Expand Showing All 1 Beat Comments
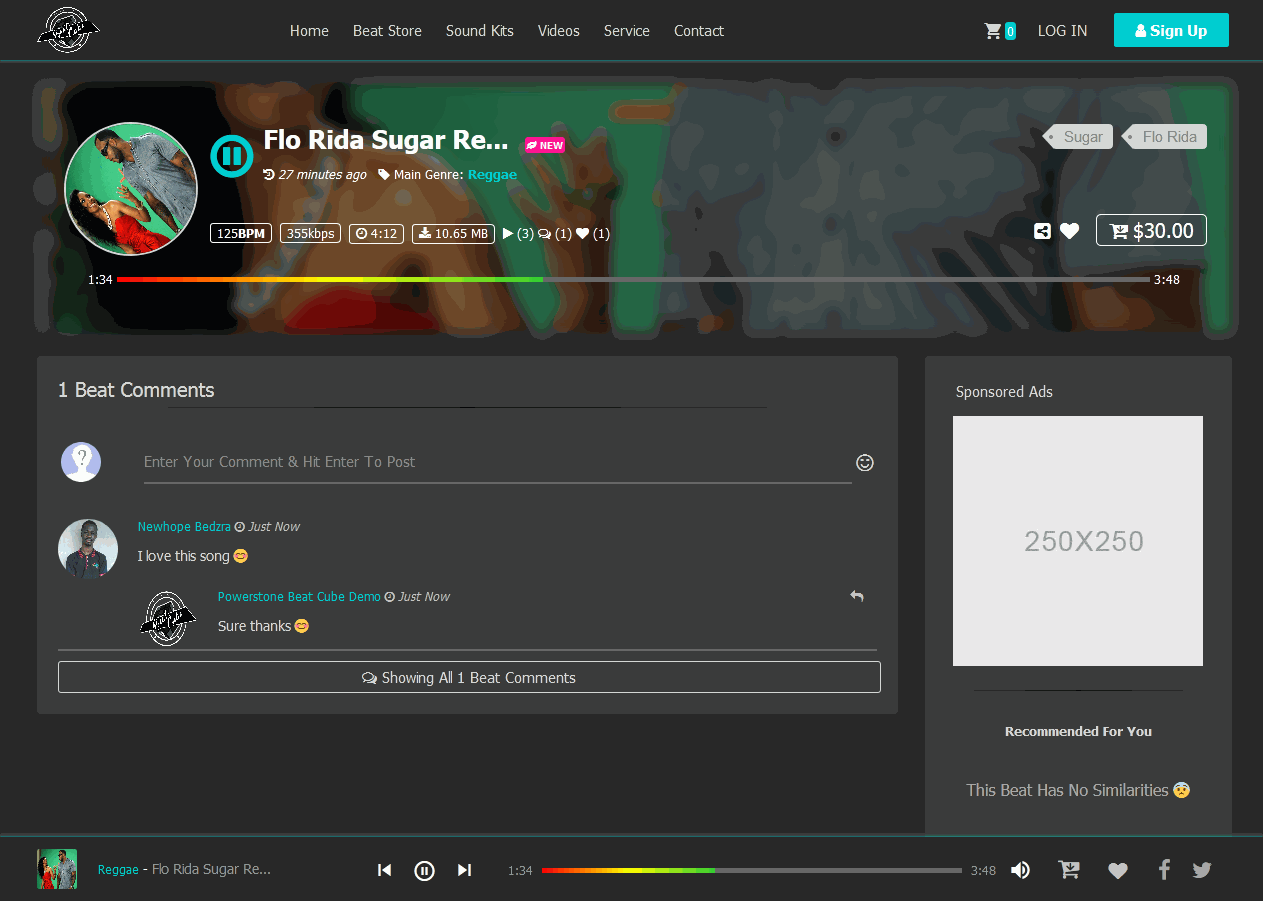 (x=469, y=677)
